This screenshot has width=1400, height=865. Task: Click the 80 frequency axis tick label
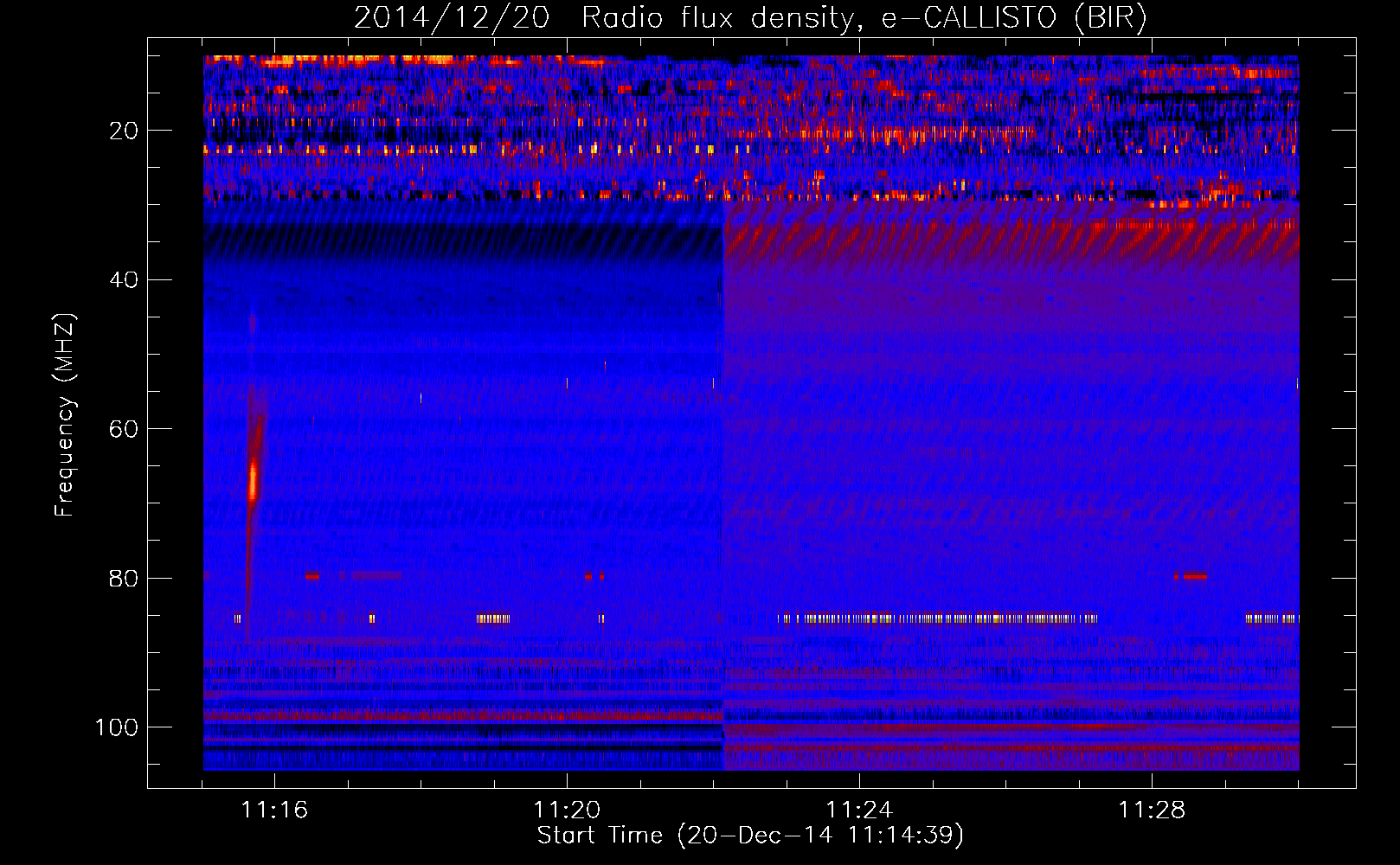(125, 579)
